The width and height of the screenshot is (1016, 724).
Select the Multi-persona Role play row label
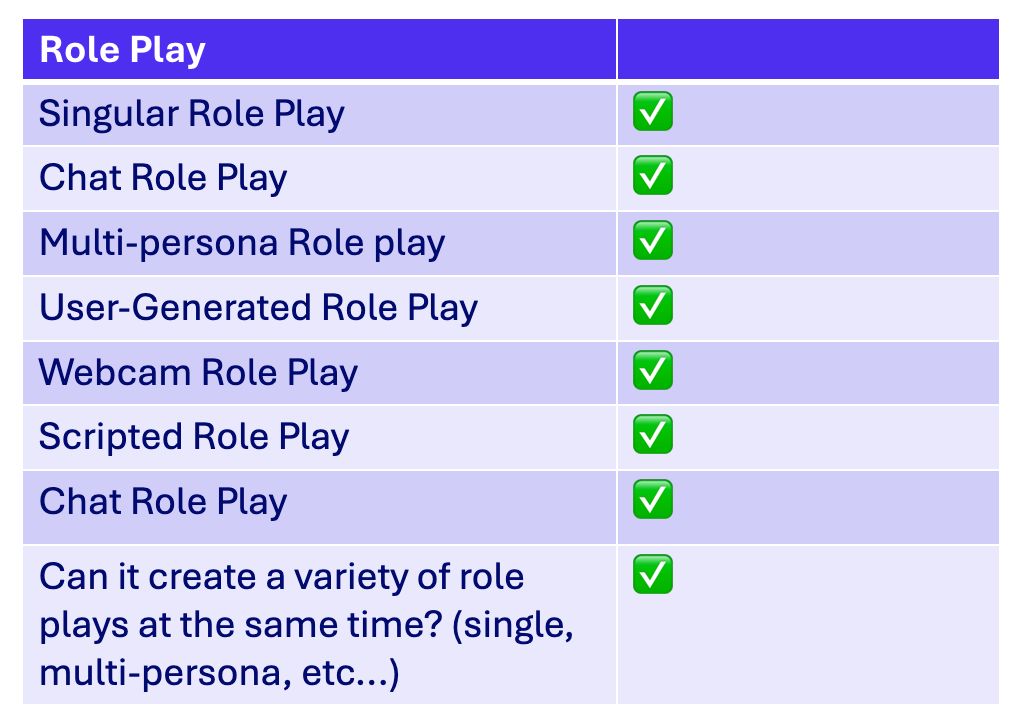(x=241, y=243)
